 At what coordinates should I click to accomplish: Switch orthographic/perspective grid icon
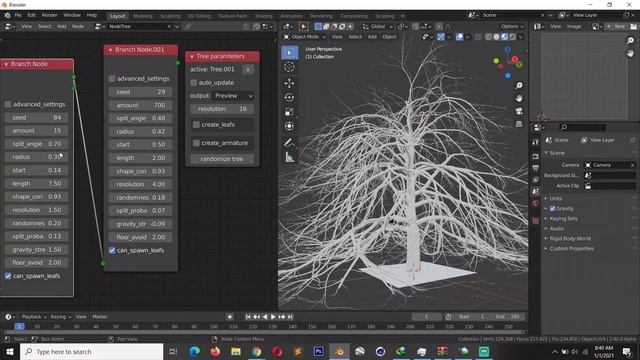[519, 124]
